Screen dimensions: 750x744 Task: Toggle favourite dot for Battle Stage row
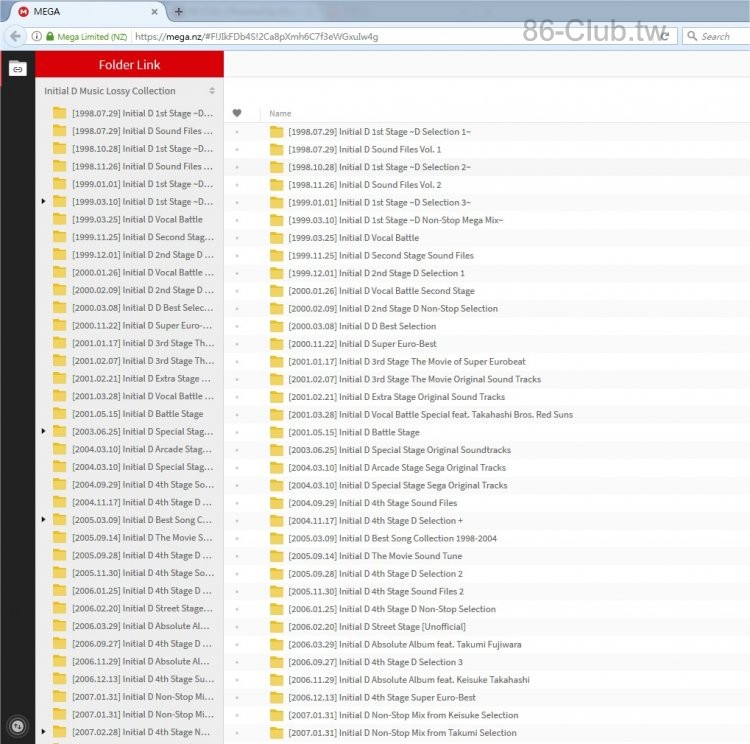tap(237, 433)
